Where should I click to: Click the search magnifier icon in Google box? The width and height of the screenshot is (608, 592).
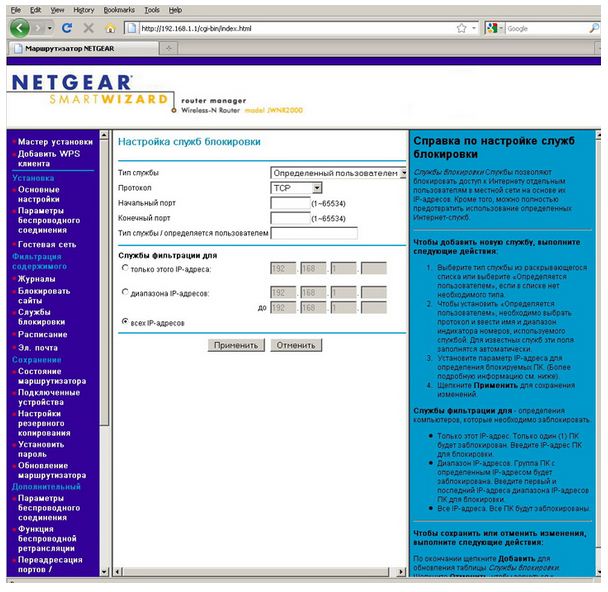point(594,28)
